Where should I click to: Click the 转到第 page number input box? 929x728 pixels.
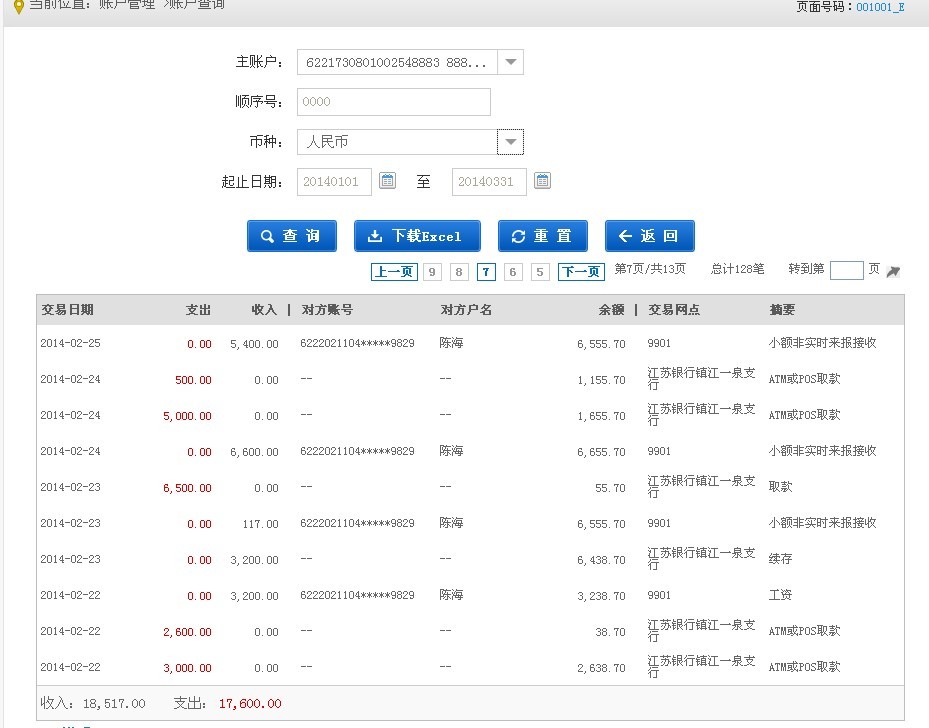(846, 270)
